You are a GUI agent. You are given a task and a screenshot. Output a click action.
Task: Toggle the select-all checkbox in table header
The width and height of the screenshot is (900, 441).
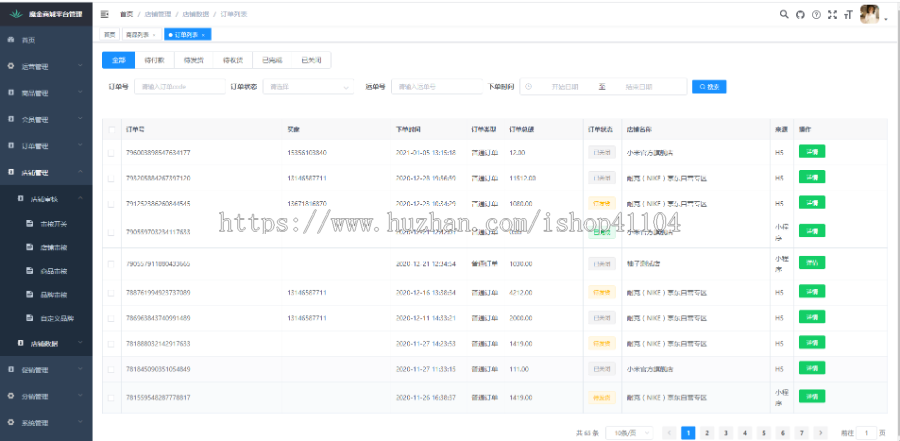(111, 130)
